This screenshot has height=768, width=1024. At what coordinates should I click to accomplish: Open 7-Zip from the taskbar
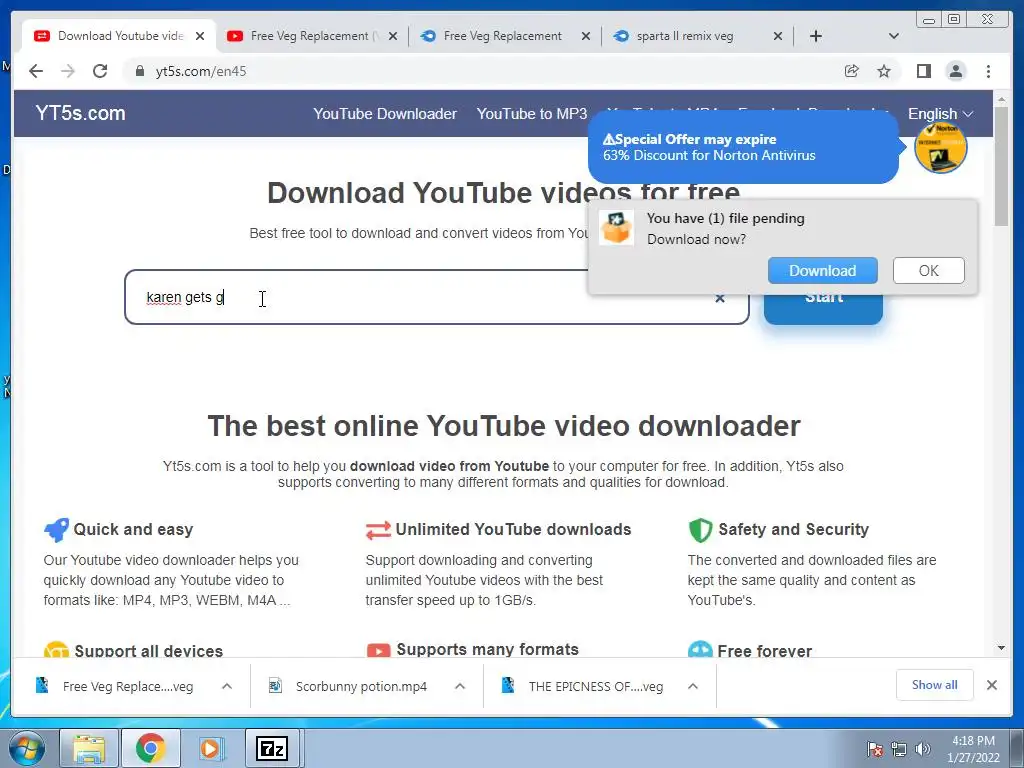[272, 748]
